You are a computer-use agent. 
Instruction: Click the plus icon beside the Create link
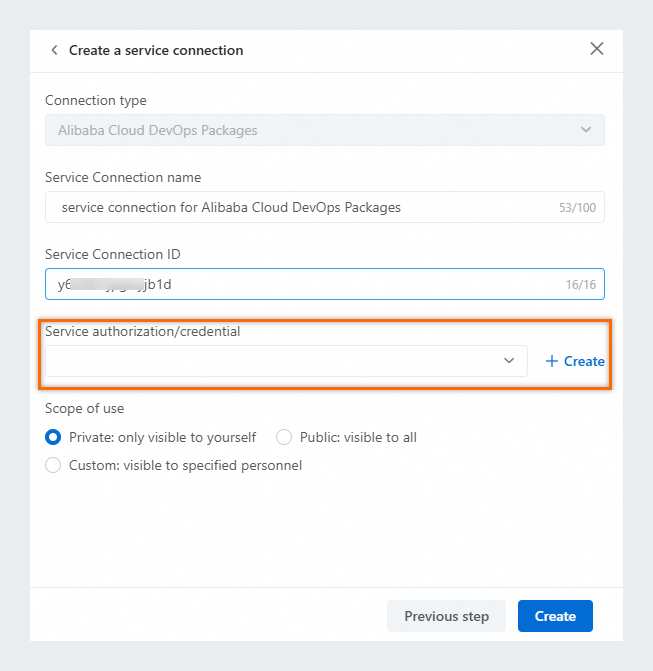click(551, 361)
